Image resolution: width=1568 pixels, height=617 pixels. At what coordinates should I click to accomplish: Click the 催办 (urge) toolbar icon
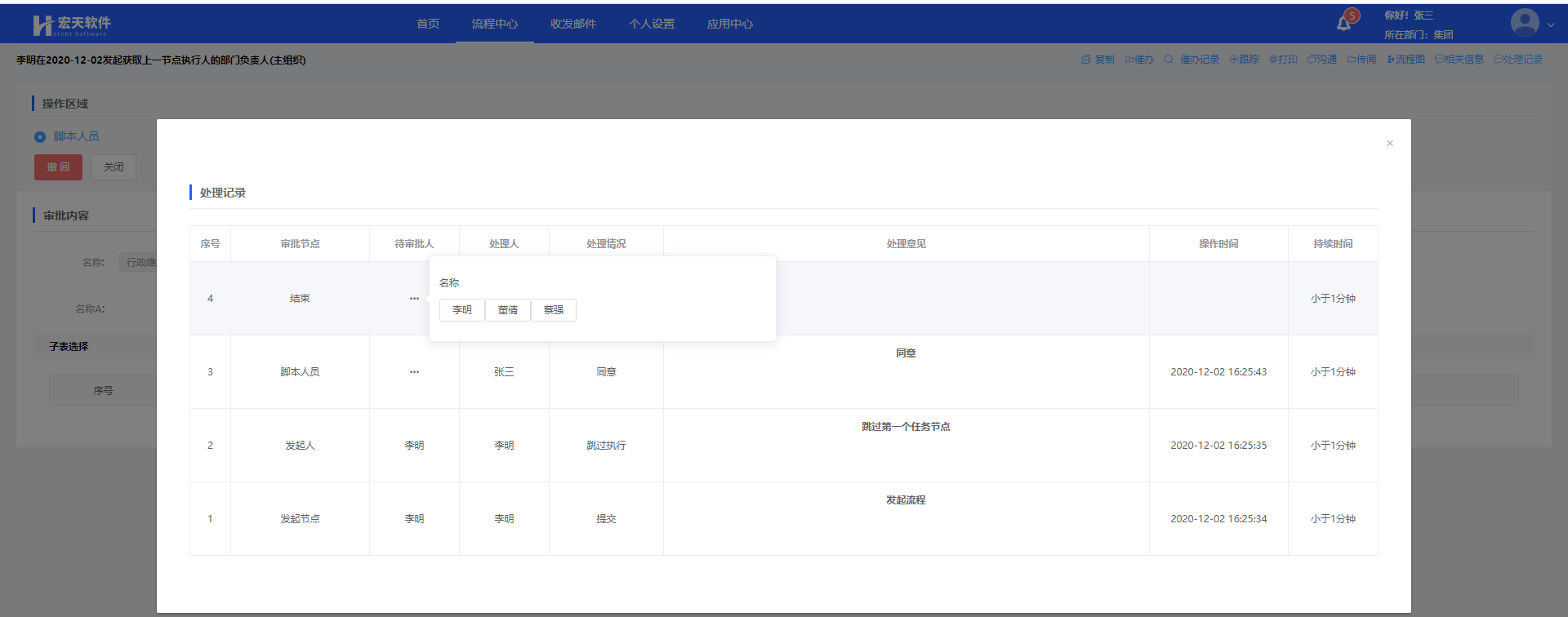click(x=1129, y=60)
